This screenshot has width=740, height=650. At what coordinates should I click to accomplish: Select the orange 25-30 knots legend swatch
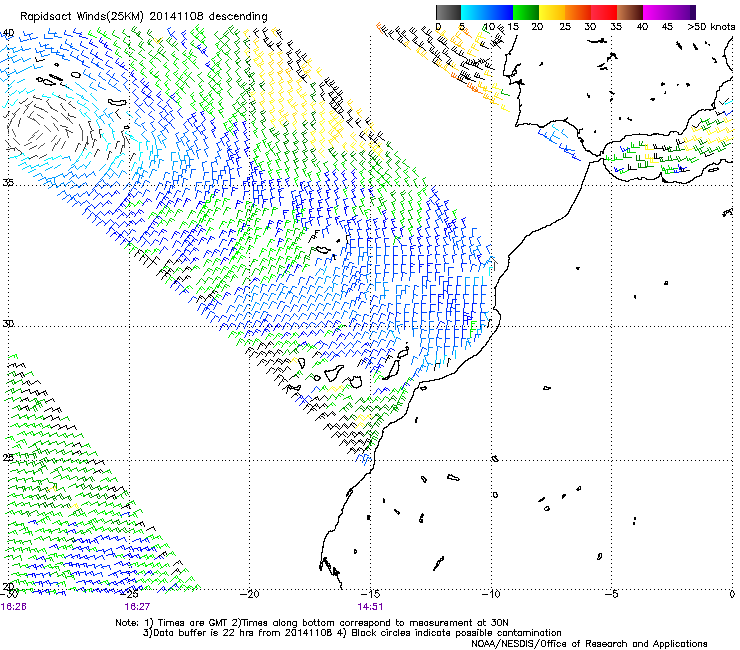tap(578, 12)
